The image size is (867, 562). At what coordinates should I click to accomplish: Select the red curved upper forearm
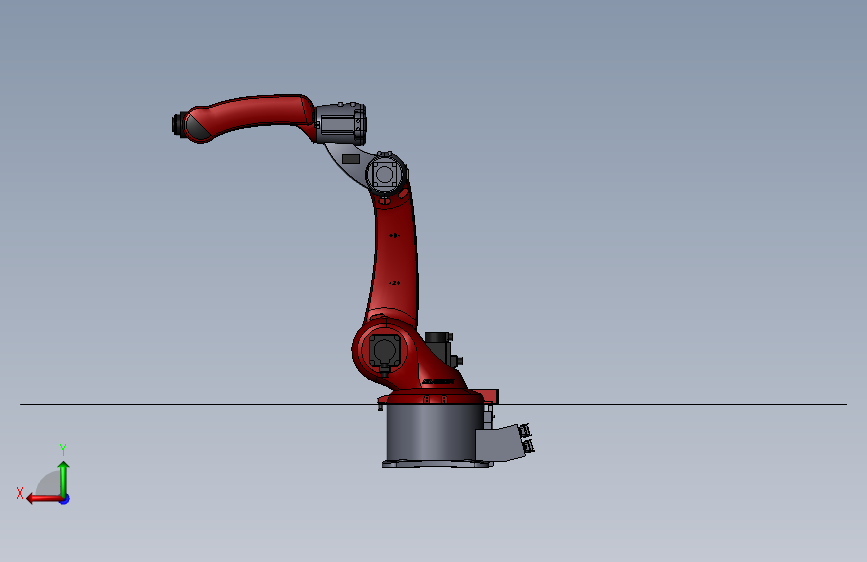249,117
